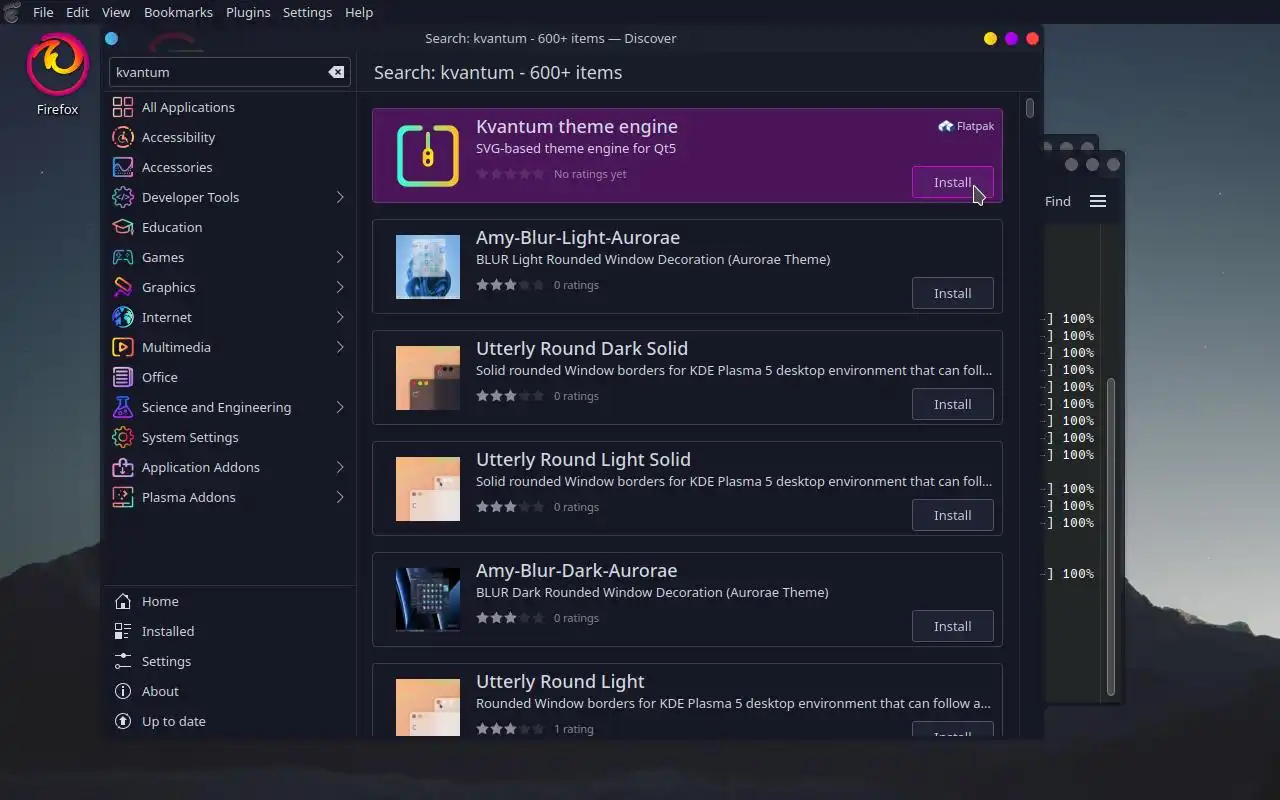Click the results list vertical scrollbar
The height and width of the screenshot is (800, 1280).
[x=1029, y=107]
